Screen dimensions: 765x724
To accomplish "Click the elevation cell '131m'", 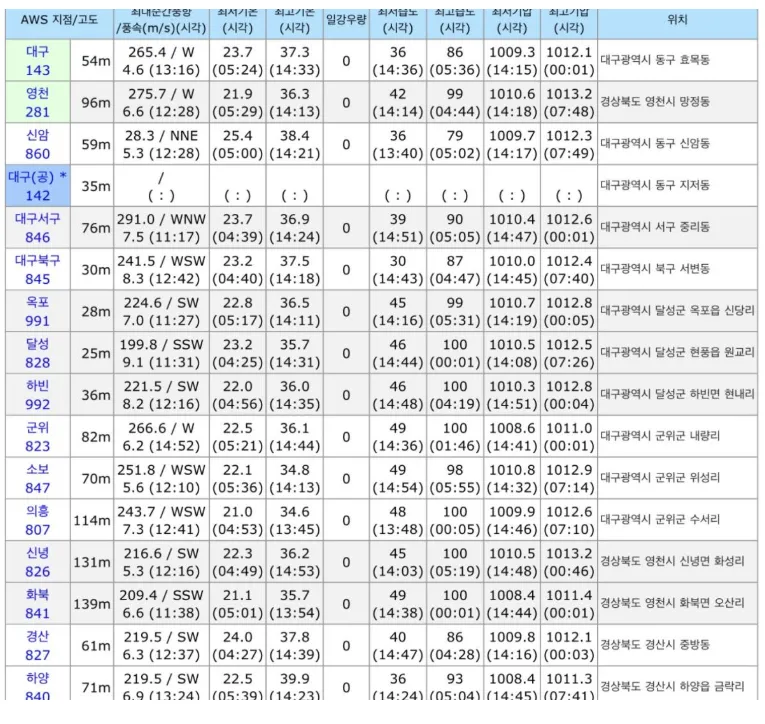I will click(92, 563).
